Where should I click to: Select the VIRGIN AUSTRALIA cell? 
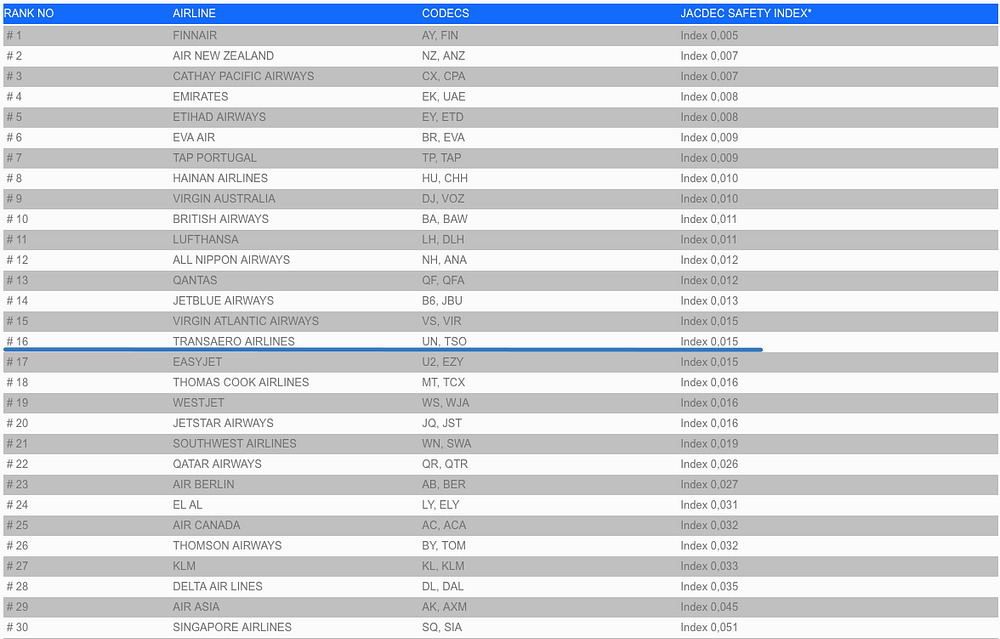224,199
